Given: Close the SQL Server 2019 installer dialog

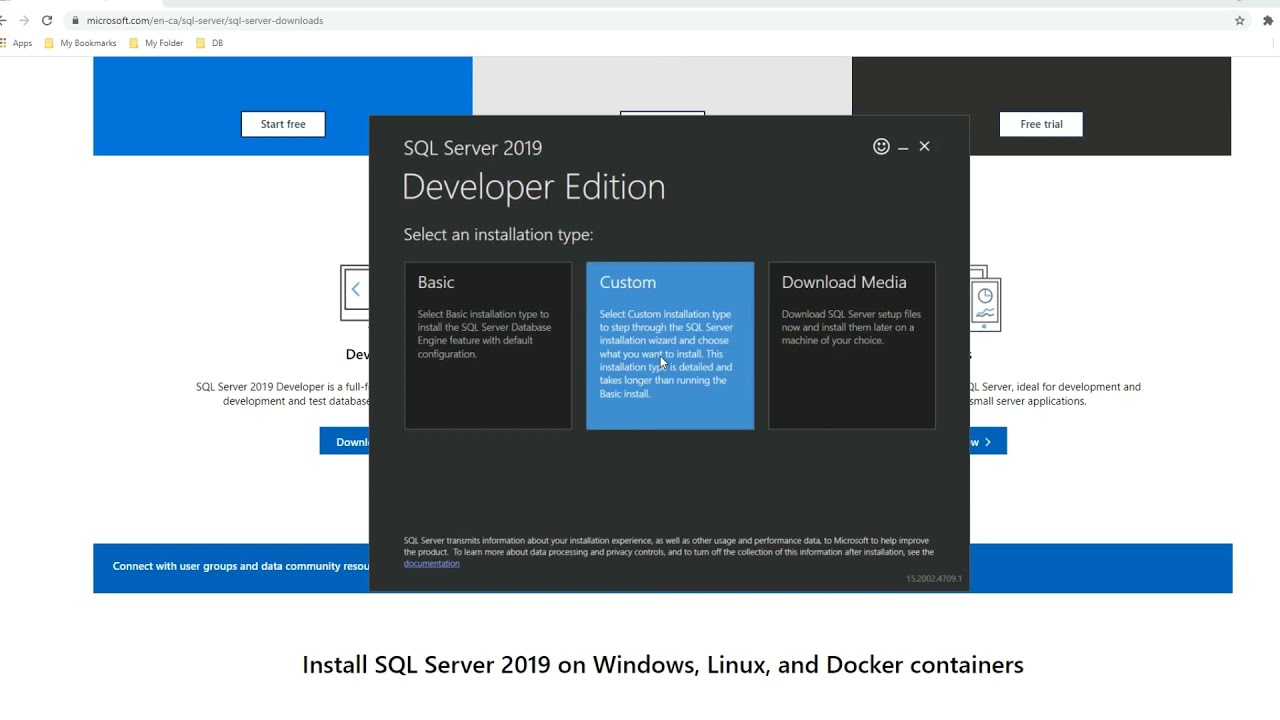Looking at the screenshot, I should [x=924, y=146].
